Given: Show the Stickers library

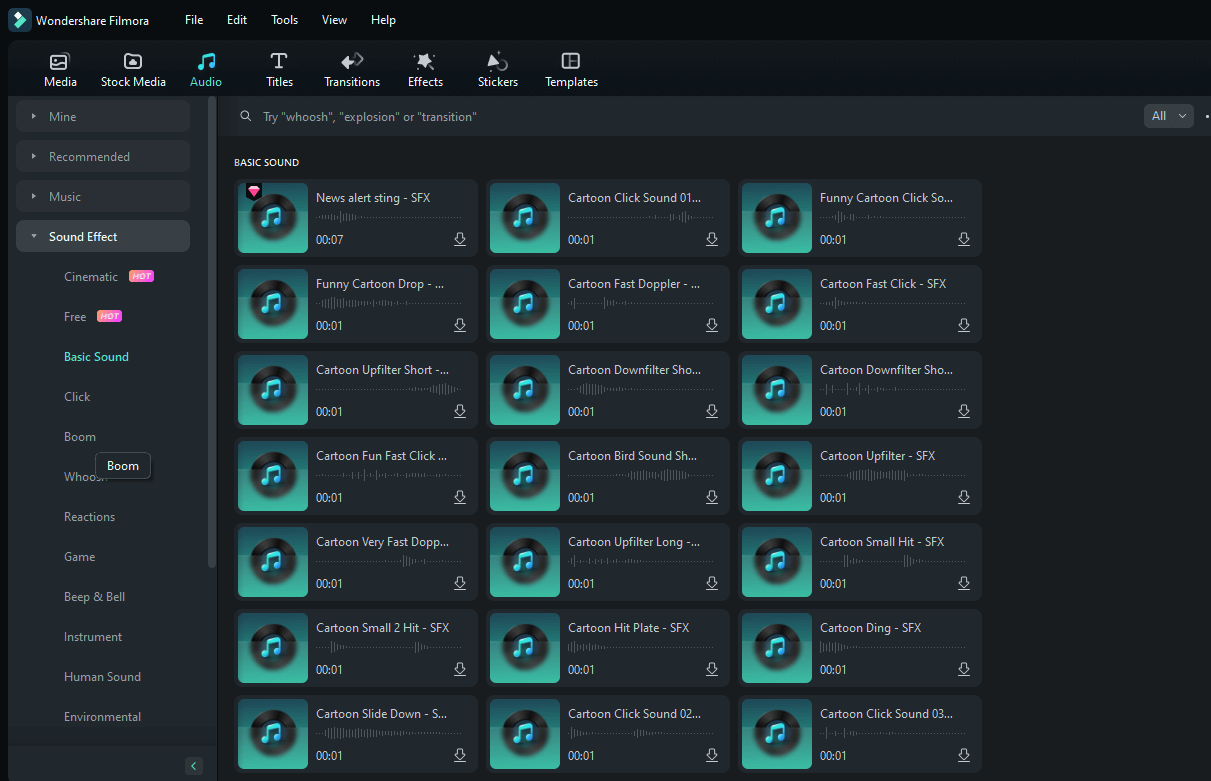Looking at the screenshot, I should 497,68.
